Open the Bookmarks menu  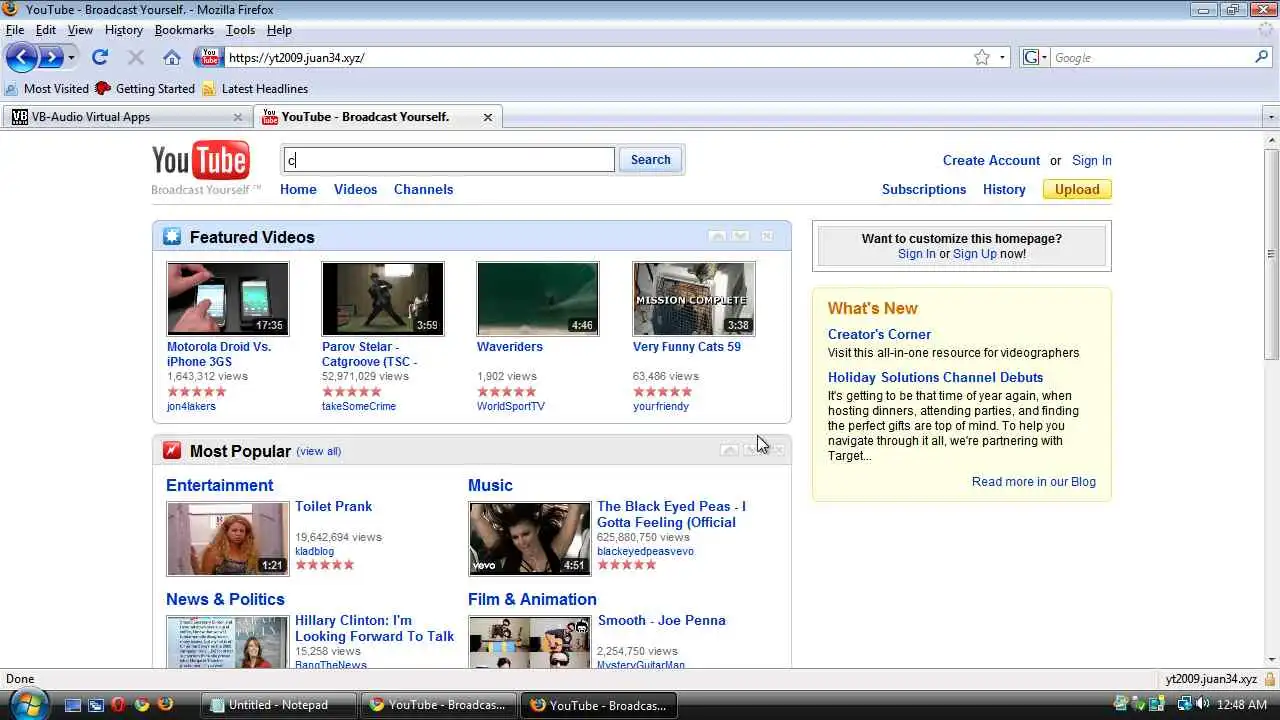(x=184, y=30)
